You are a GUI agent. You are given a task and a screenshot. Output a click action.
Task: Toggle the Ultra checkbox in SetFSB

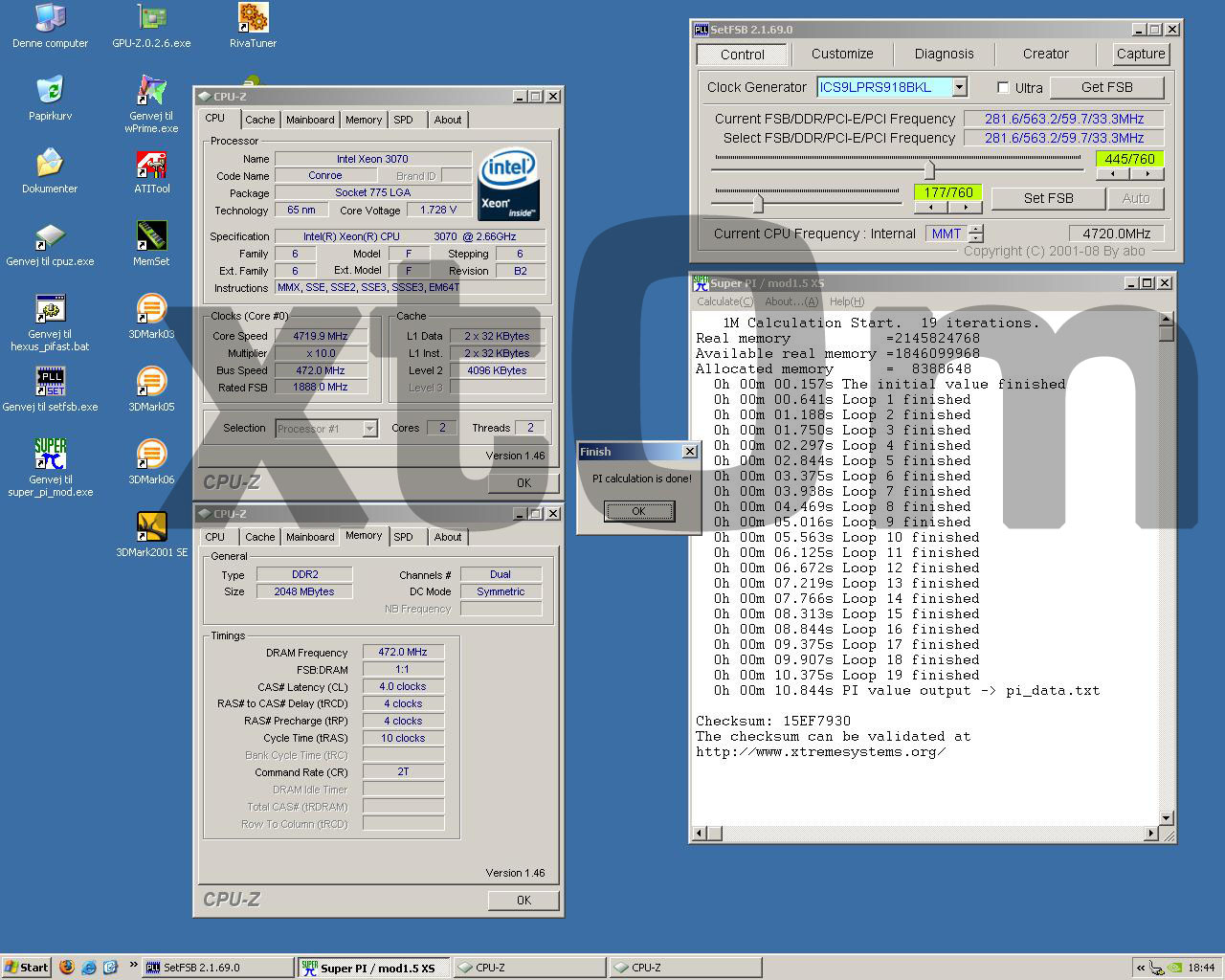[x=1003, y=87]
